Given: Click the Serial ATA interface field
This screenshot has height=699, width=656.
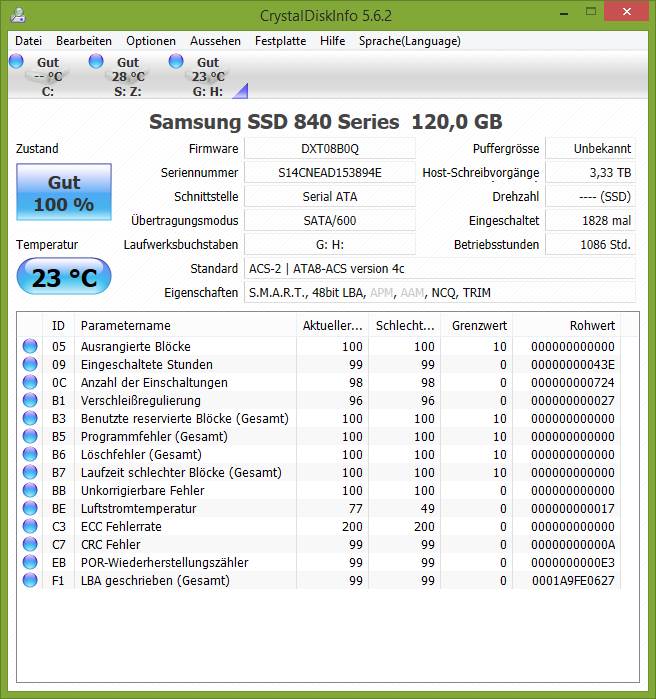Looking at the screenshot, I should point(330,197).
